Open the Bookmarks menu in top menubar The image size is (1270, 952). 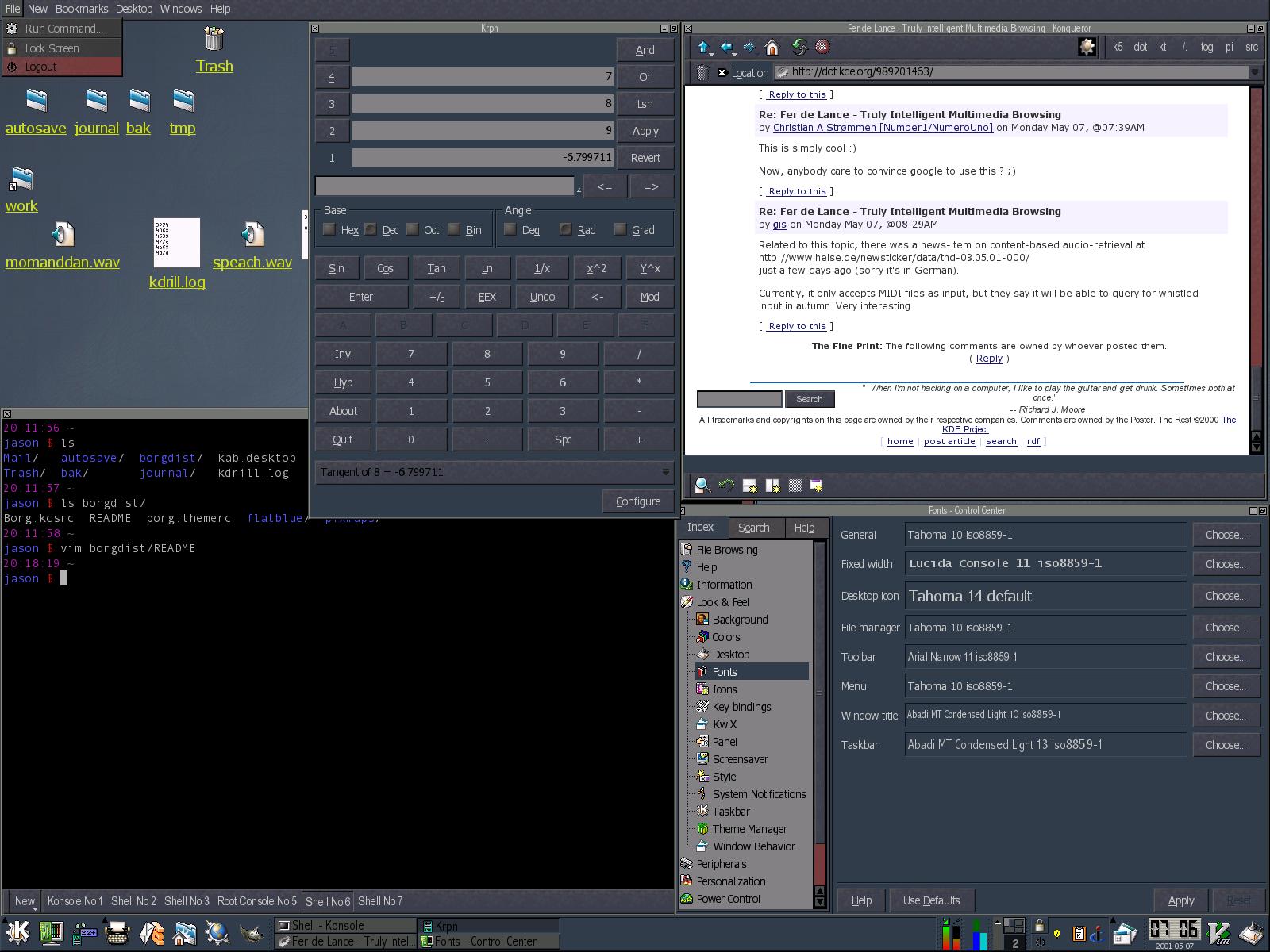tap(82, 9)
